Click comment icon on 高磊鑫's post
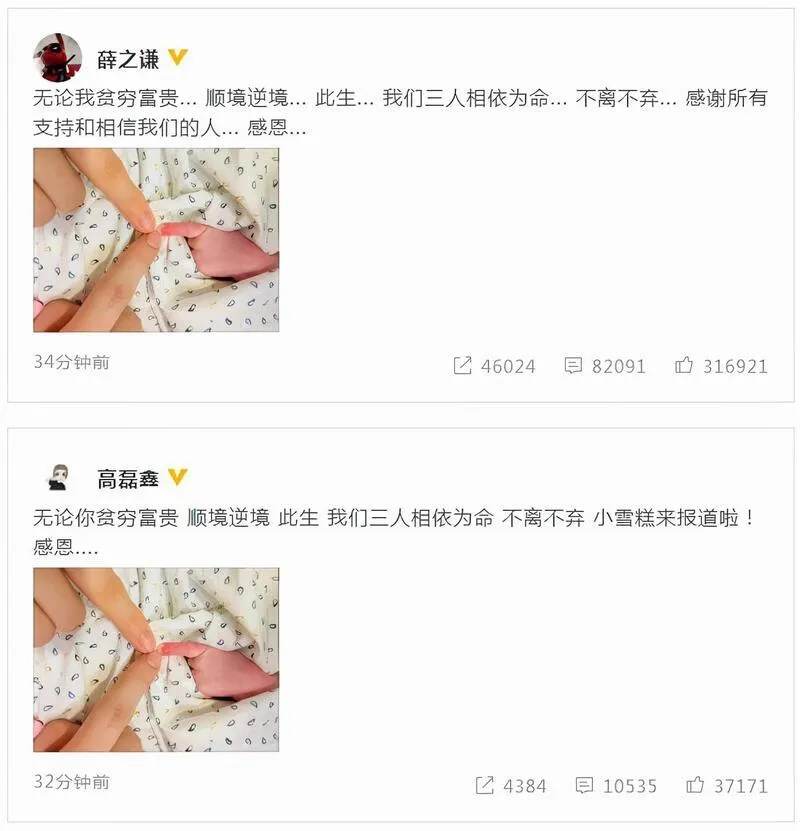Screen dimensions: 800x831 tap(584, 785)
